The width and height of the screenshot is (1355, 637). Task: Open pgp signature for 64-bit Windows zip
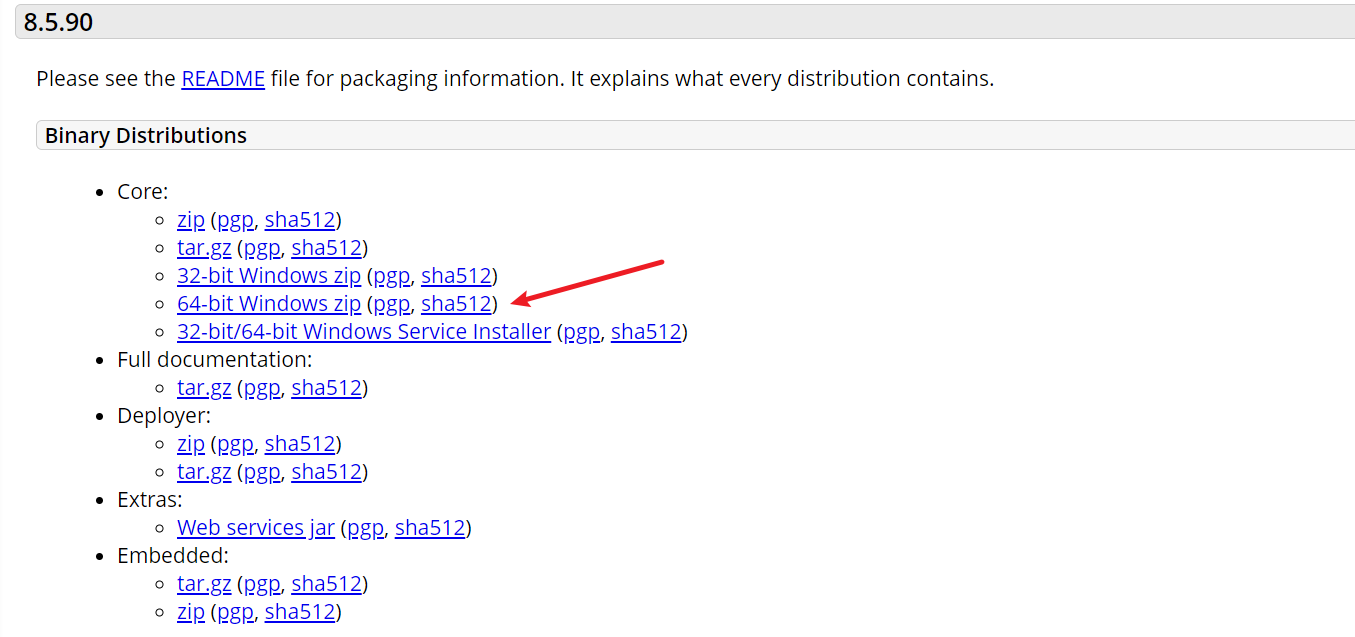tap(392, 304)
